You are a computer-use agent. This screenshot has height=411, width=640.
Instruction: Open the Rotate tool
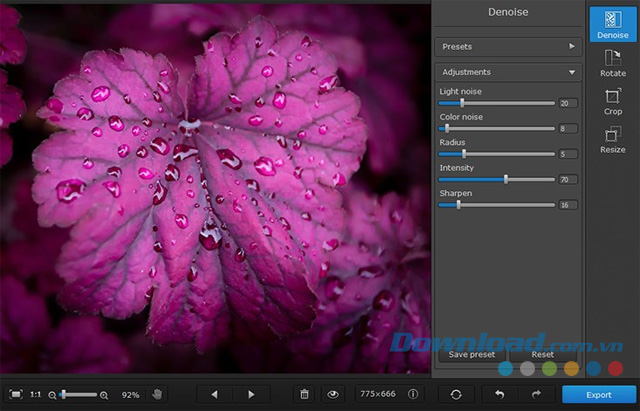pos(613,62)
